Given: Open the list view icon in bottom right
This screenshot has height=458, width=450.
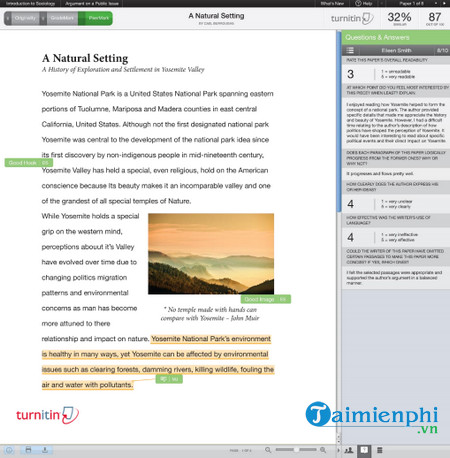Looking at the screenshot, I should click(379, 450).
